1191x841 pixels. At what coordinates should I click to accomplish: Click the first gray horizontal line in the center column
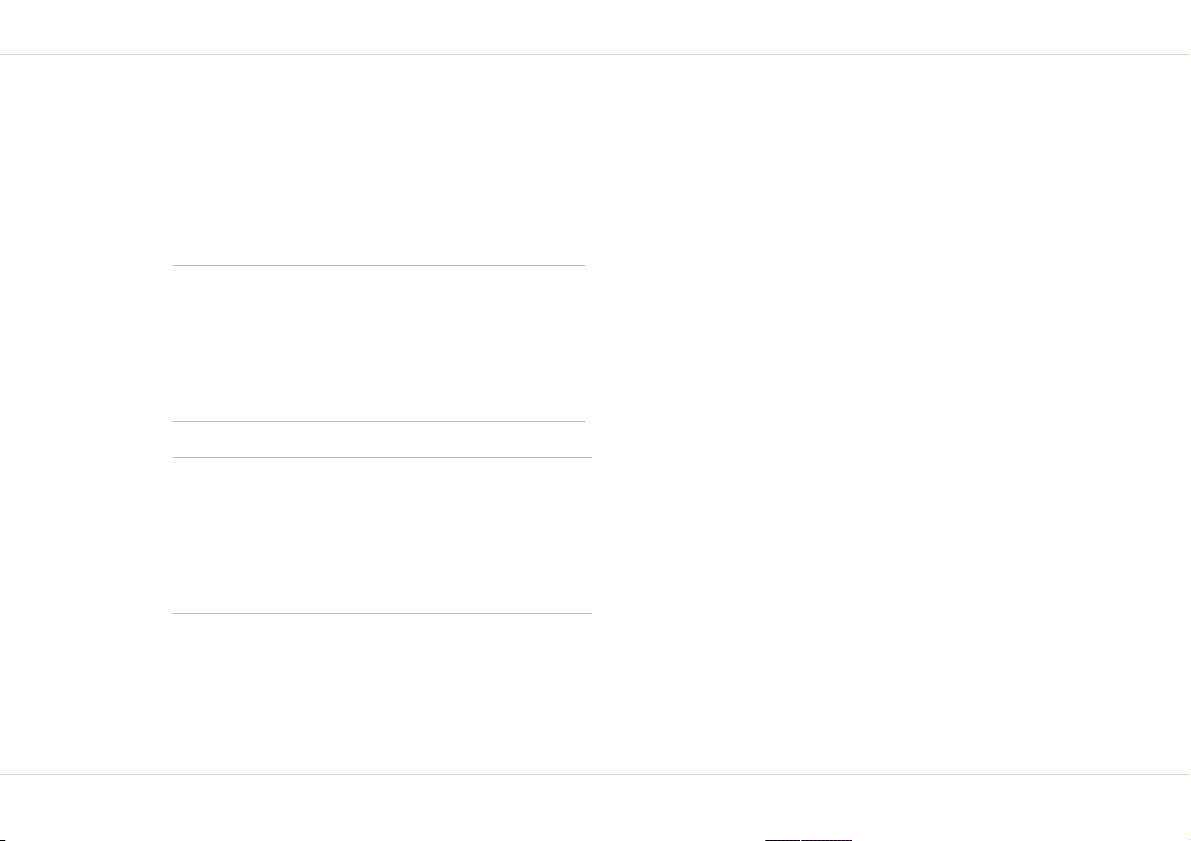[x=379, y=265]
